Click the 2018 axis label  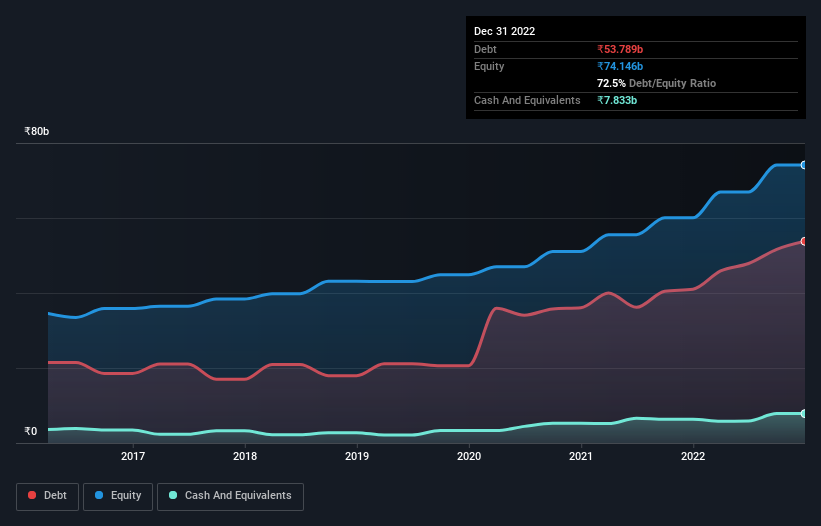pyautogui.click(x=245, y=456)
